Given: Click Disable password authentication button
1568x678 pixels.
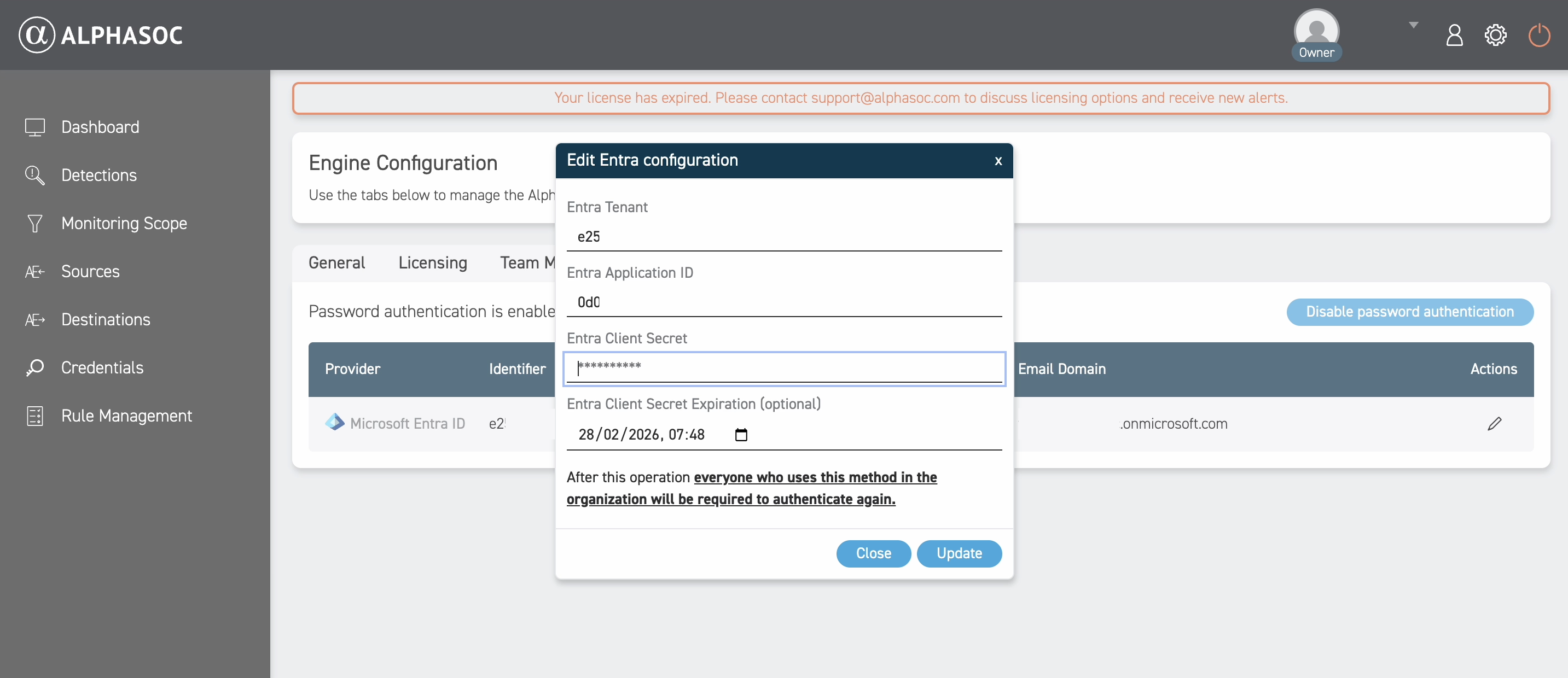Looking at the screenshot, I should tap(1409, 312).
